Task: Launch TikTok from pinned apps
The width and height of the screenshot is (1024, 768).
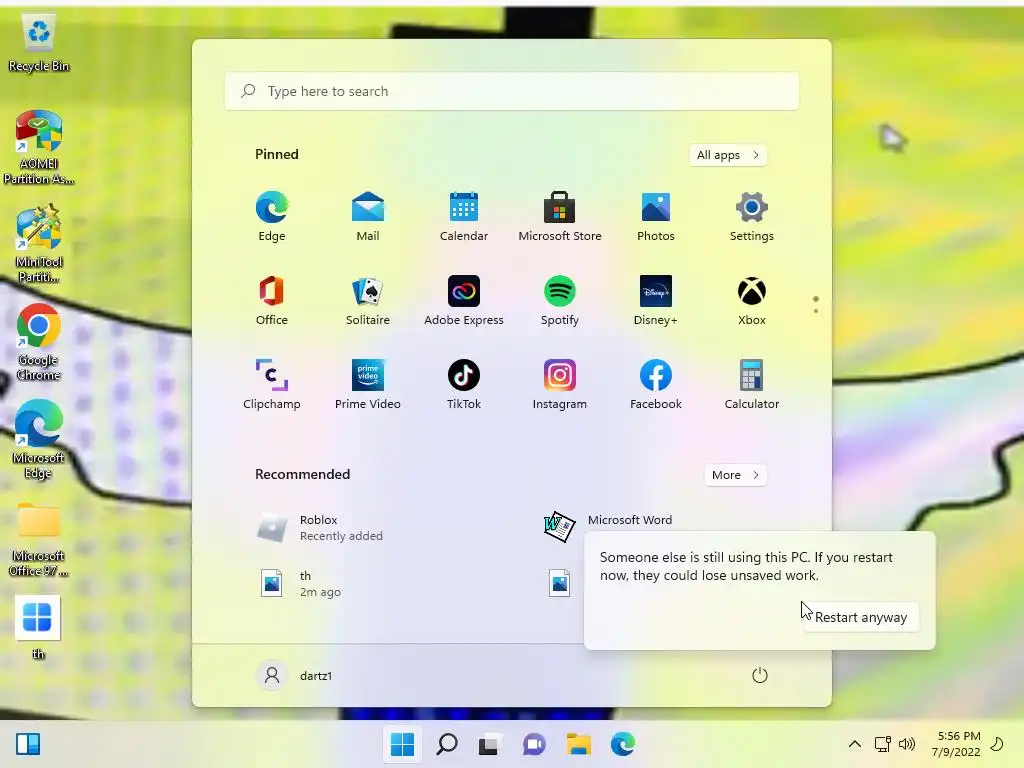Action: [x=464, y=385]
